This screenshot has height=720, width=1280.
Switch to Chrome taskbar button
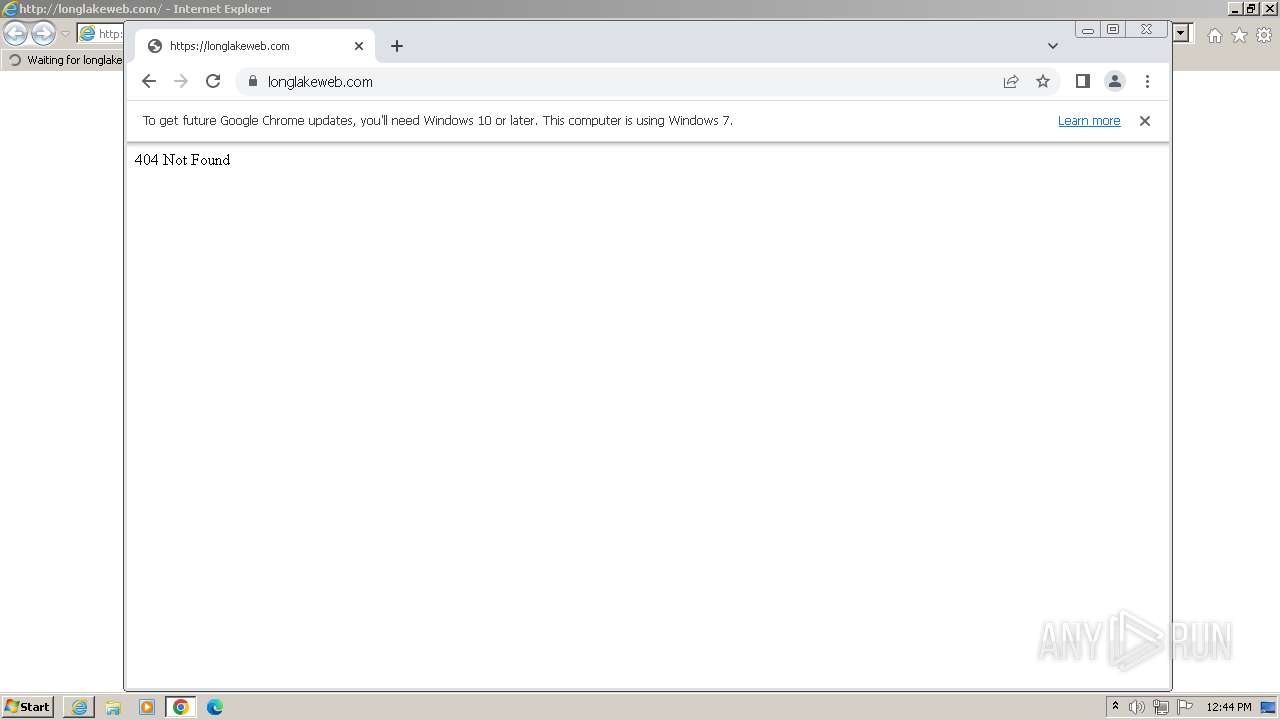tap(181, 707)
